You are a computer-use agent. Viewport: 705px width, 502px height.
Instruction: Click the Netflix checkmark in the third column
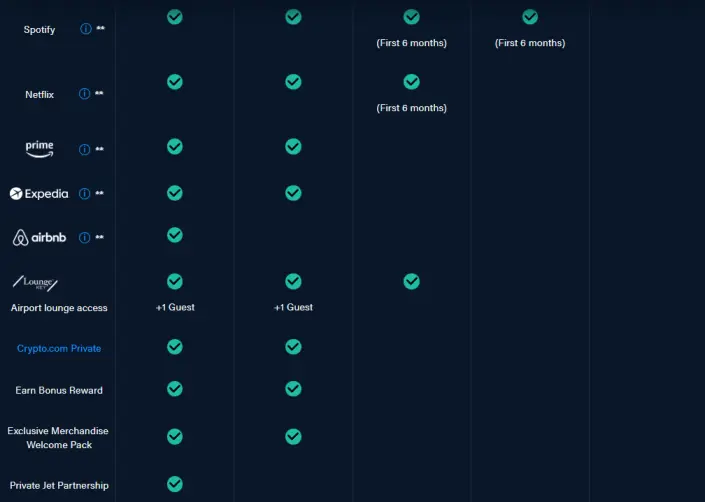tap(411, 82)
